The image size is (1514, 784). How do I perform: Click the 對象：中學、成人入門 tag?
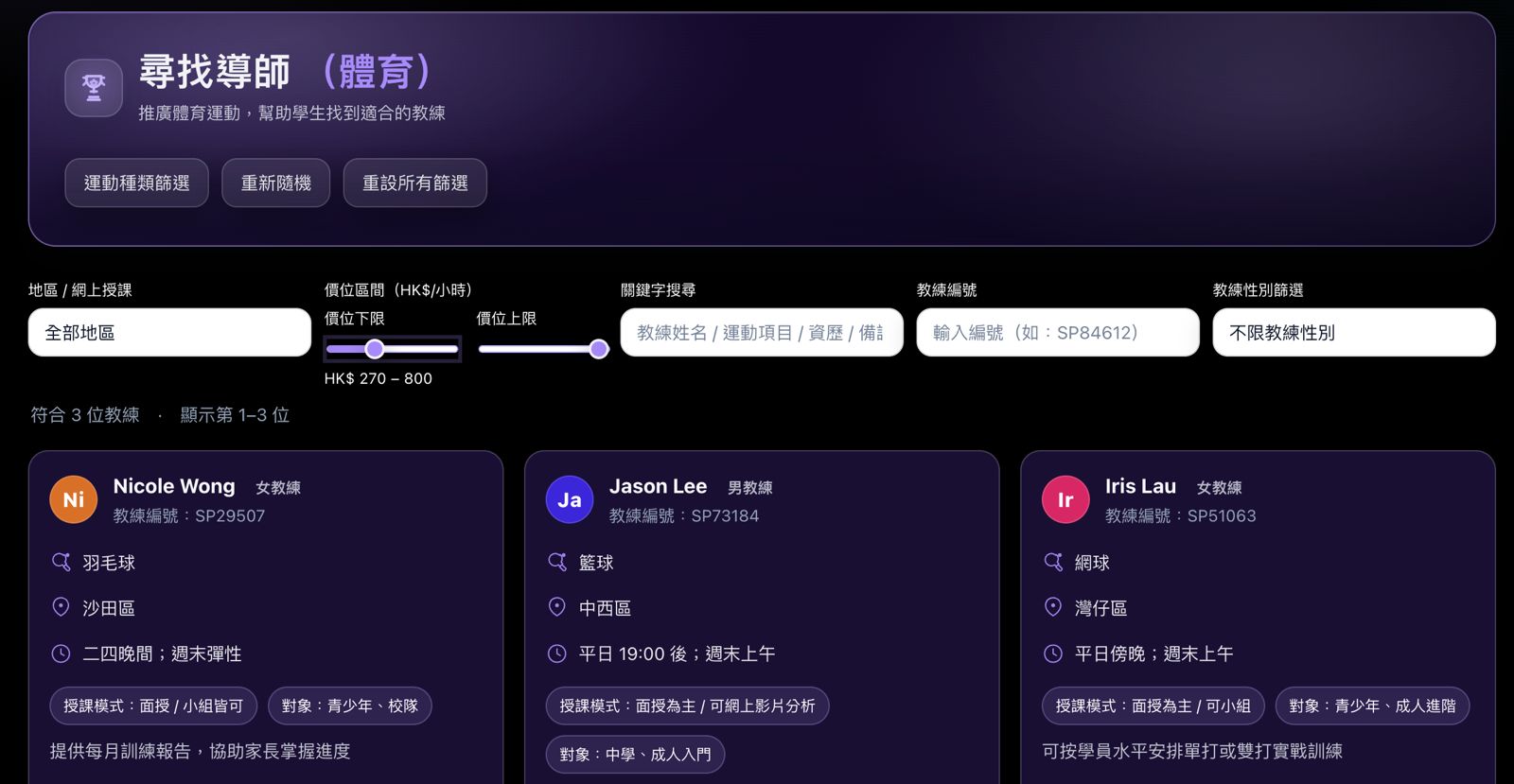635,754
